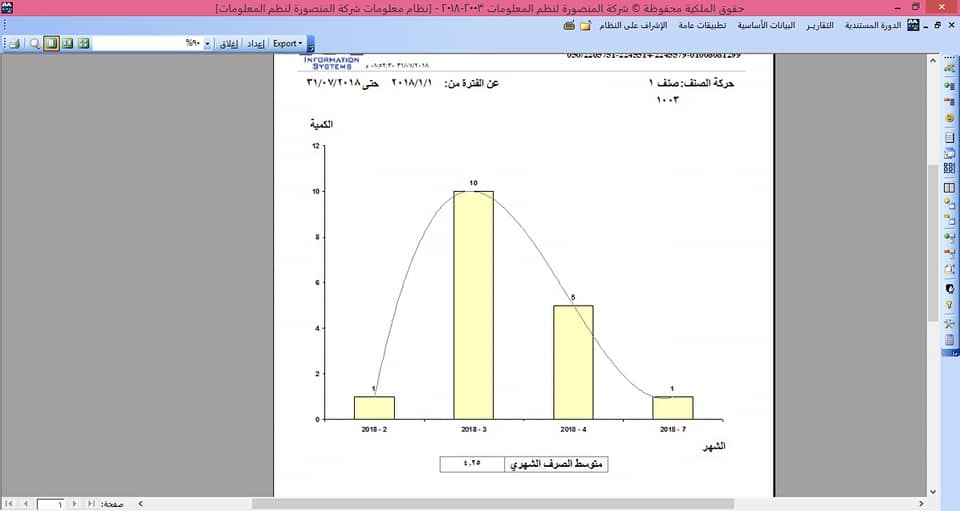Open the Export dropdown menu
This screenshot has width=960, height=511.
point(287,43)
